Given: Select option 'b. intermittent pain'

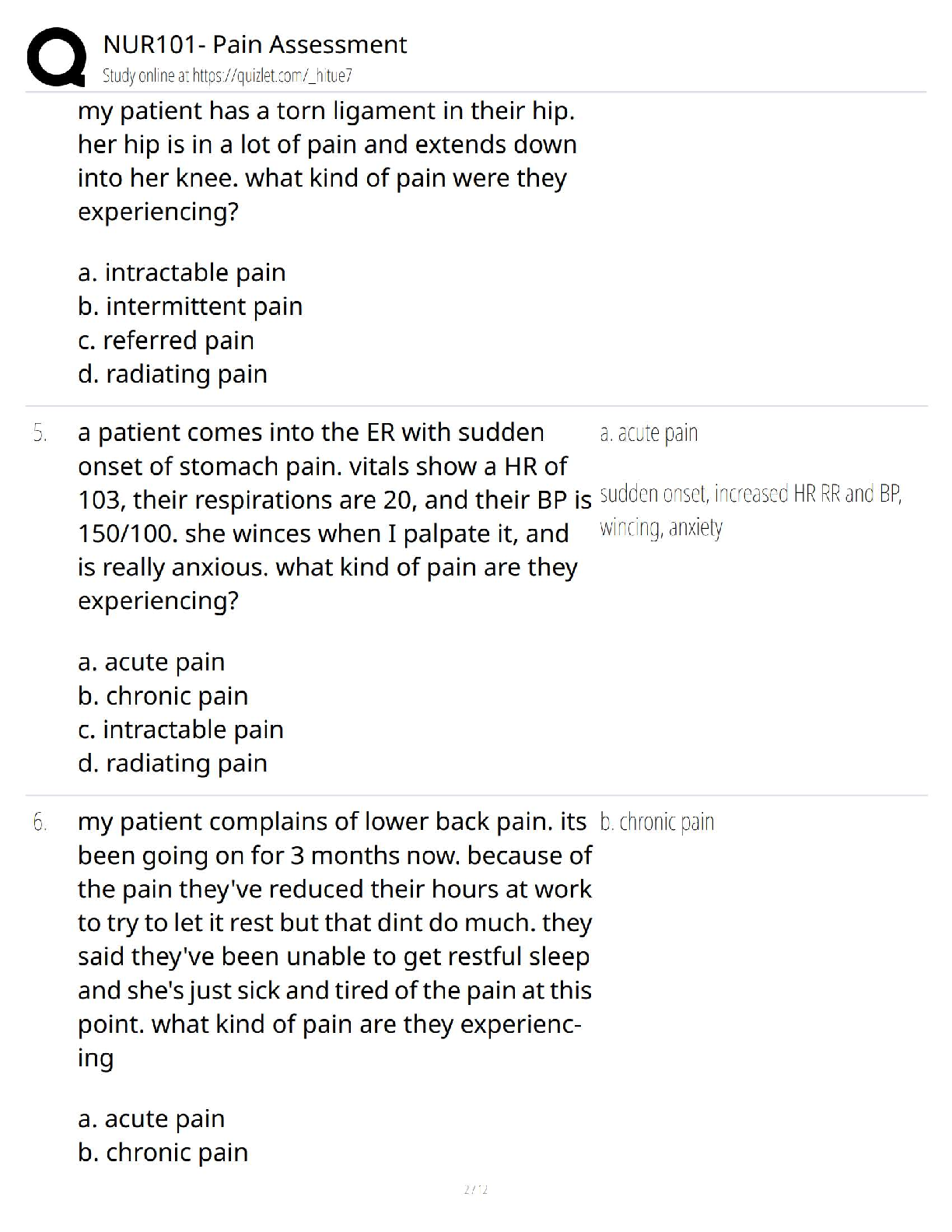Looking at the screenshot, I should pos(190,306).
